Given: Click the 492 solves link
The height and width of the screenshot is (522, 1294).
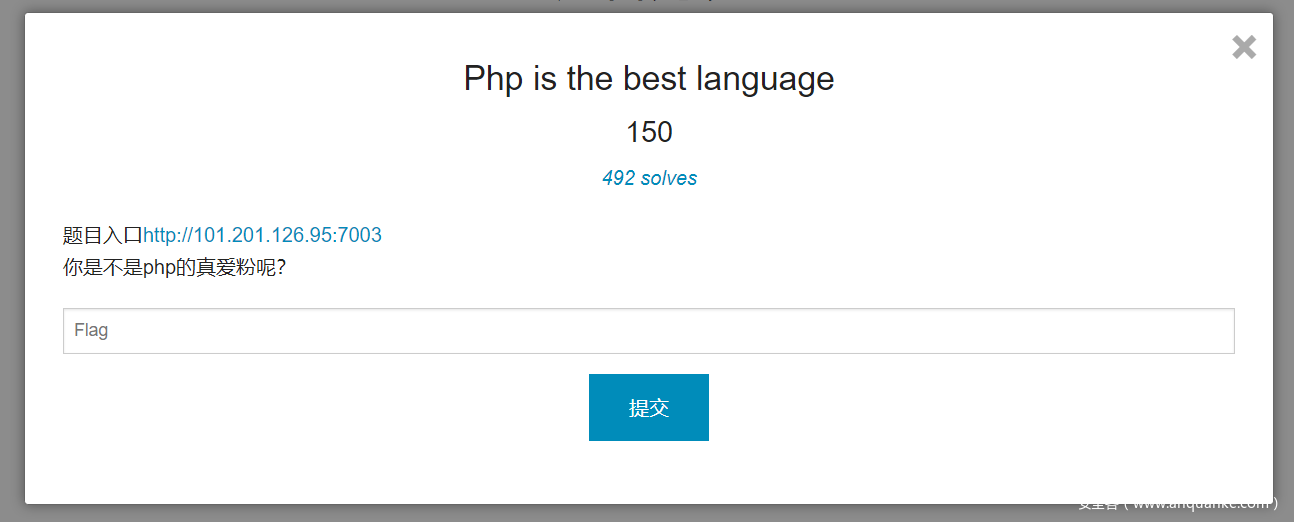Looking at the screenshot, I should (x=649, y=178).
